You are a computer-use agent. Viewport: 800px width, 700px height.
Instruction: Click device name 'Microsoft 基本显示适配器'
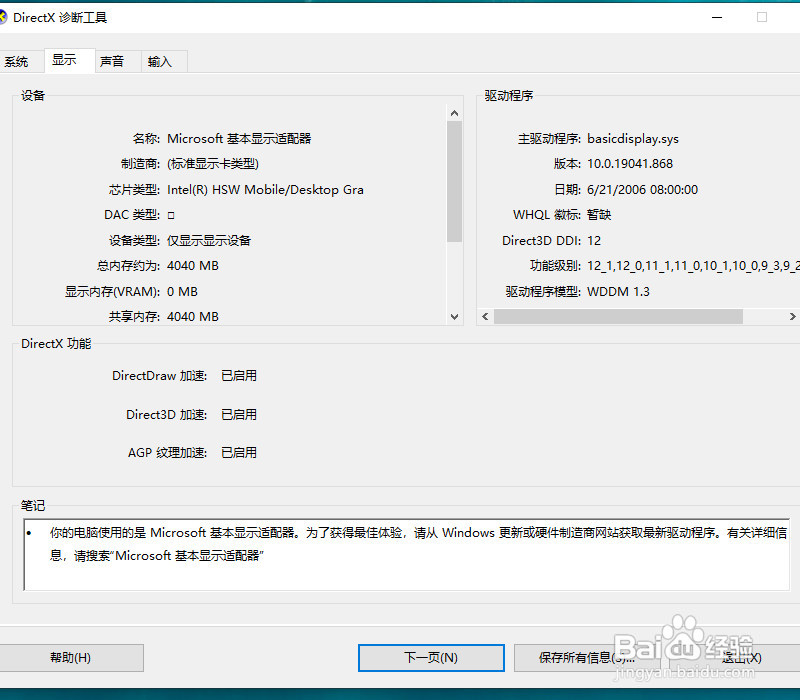click(239, 139)
